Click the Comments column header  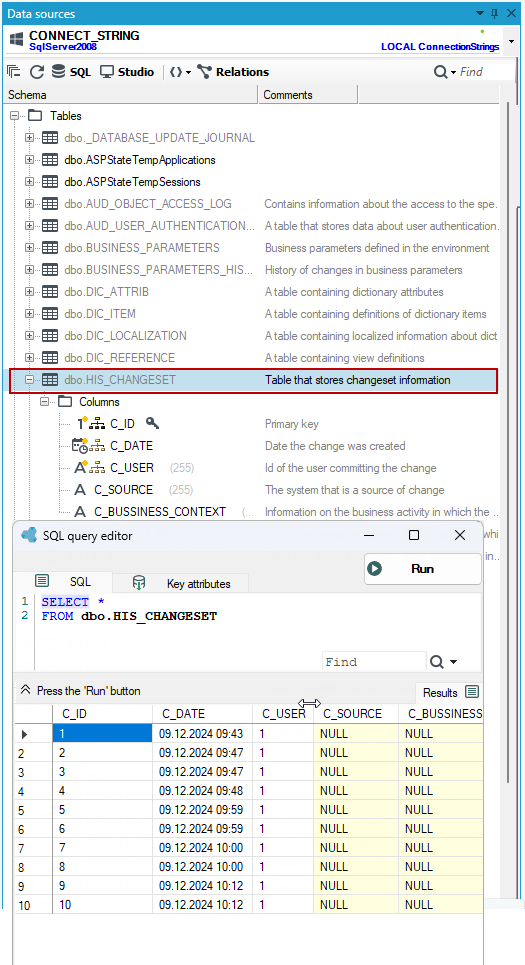coord(308,95)
